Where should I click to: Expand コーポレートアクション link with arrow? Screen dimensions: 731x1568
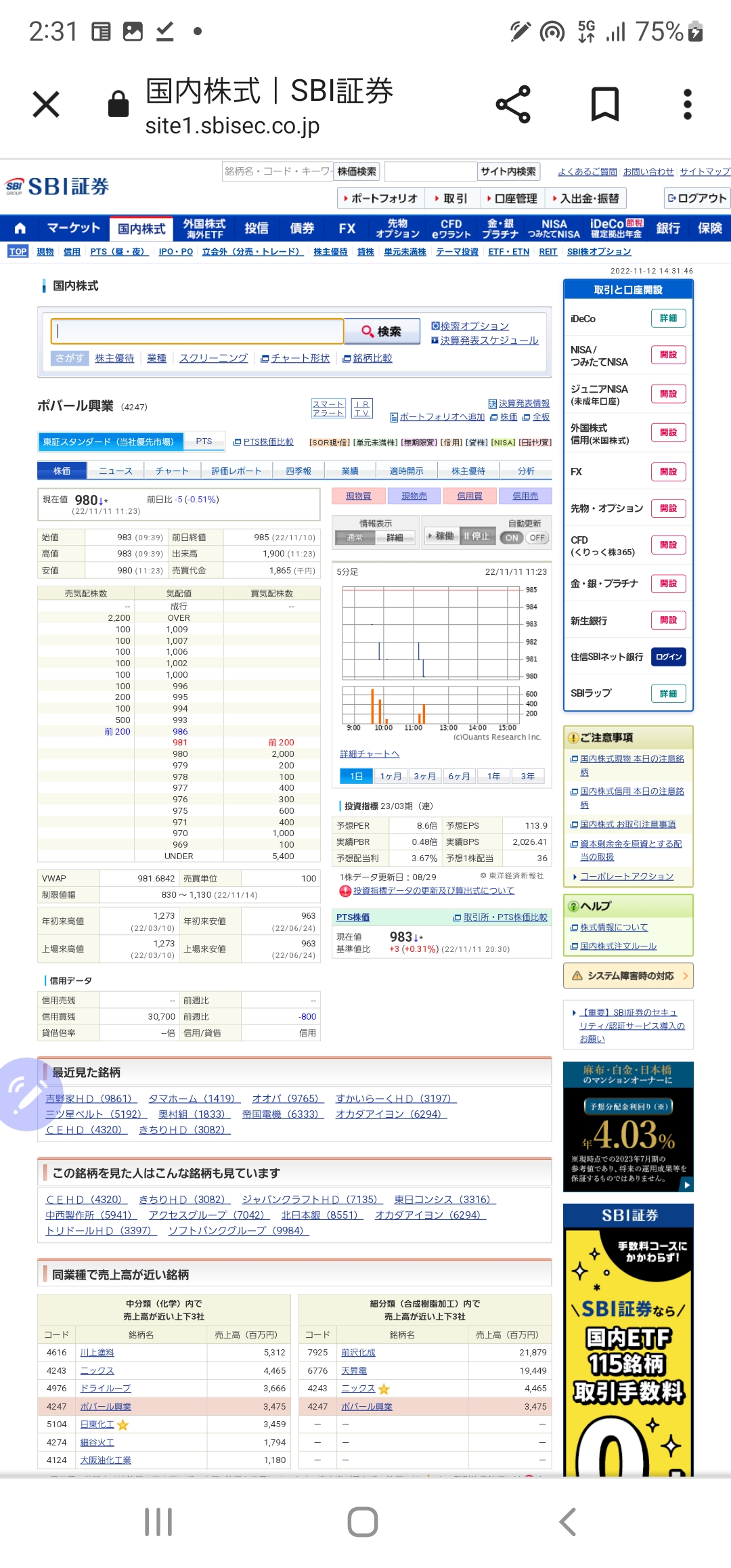point(623,876)
